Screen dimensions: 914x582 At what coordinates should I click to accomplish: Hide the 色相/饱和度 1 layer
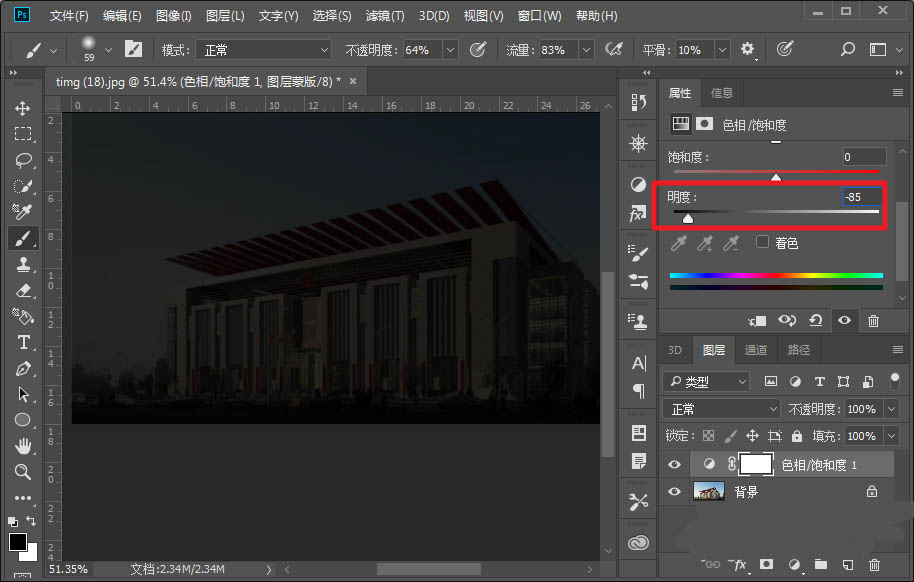click(675, 465)
